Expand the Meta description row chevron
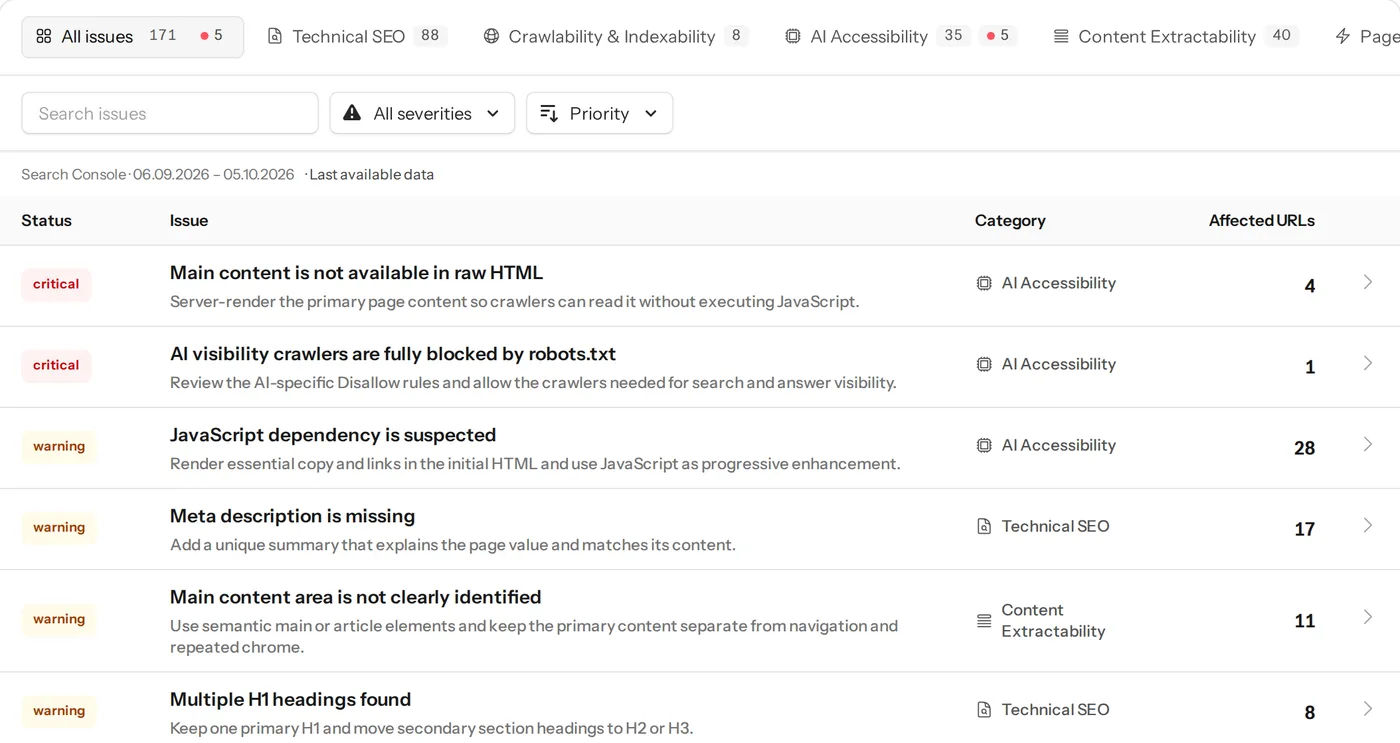The height and width of the screenshot is (743, 1400). point(1368,525)
